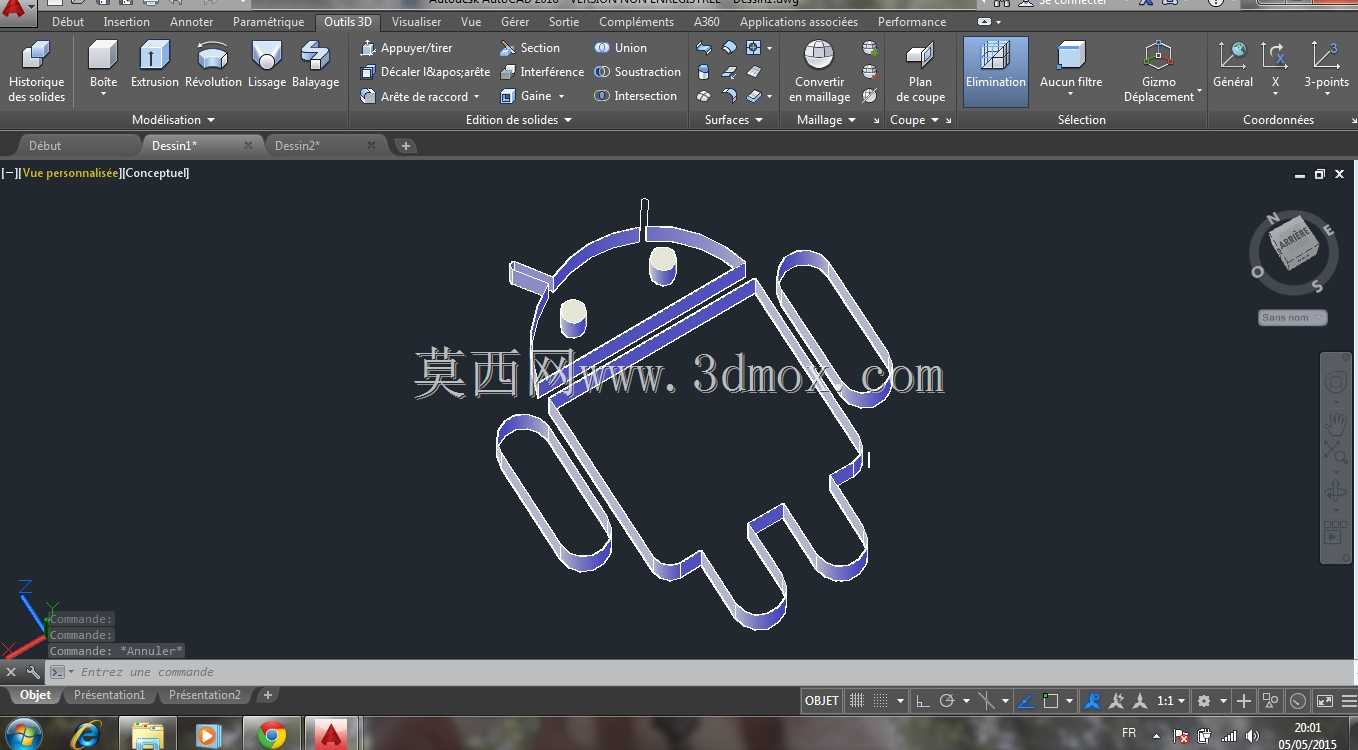Apply the Intersection operation
Screen dimensions: 1358x750
point(635,96)
